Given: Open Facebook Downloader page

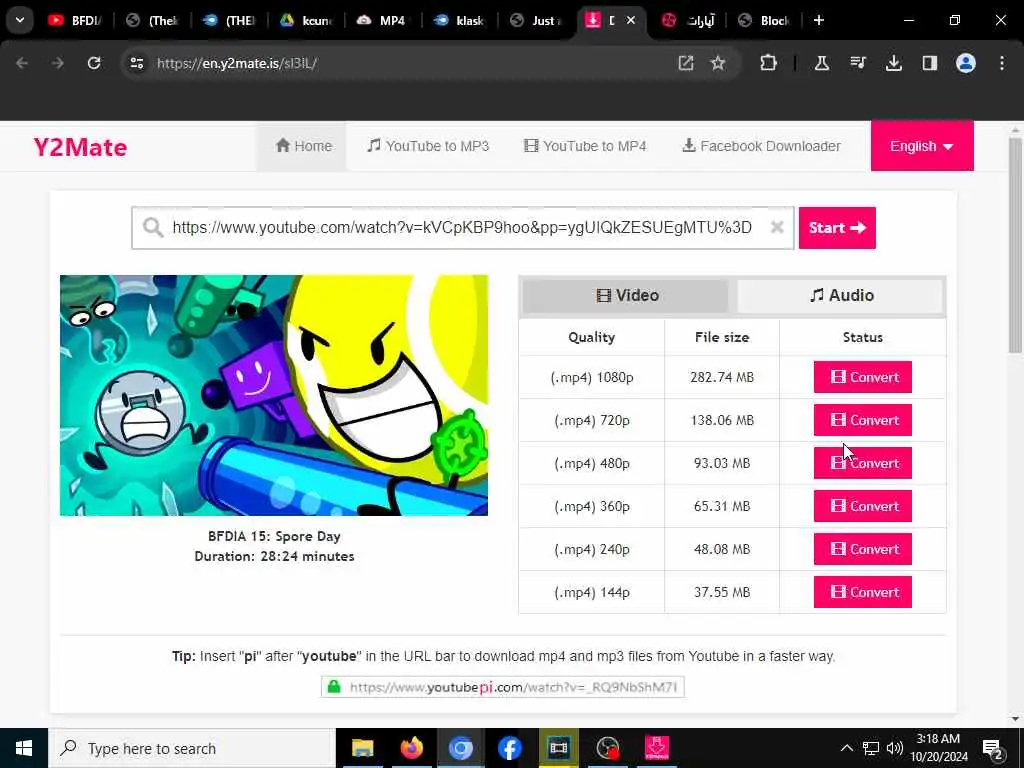Looking at the screenshot, I should pyautogui.click(x=761, y=146).
